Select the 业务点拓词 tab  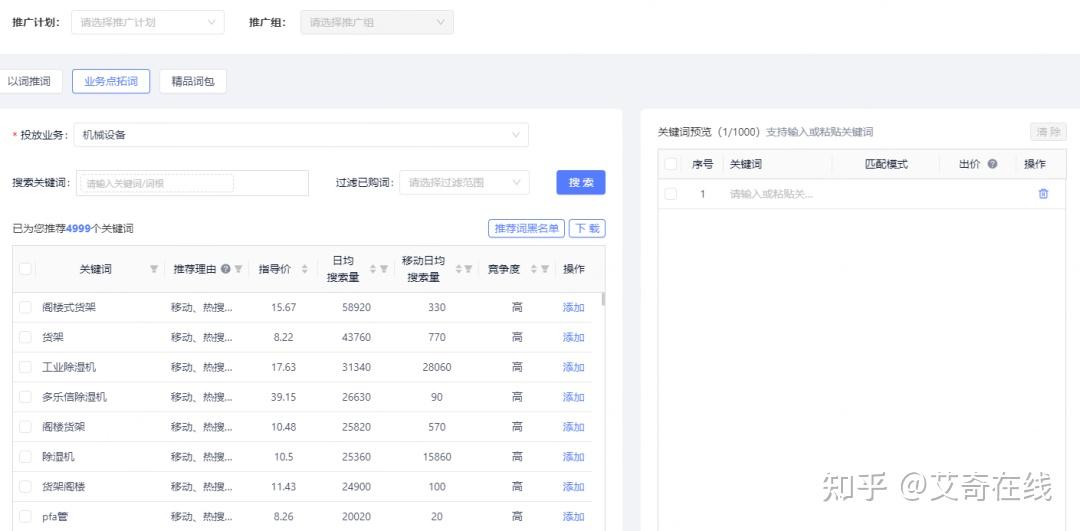[111, 81]
